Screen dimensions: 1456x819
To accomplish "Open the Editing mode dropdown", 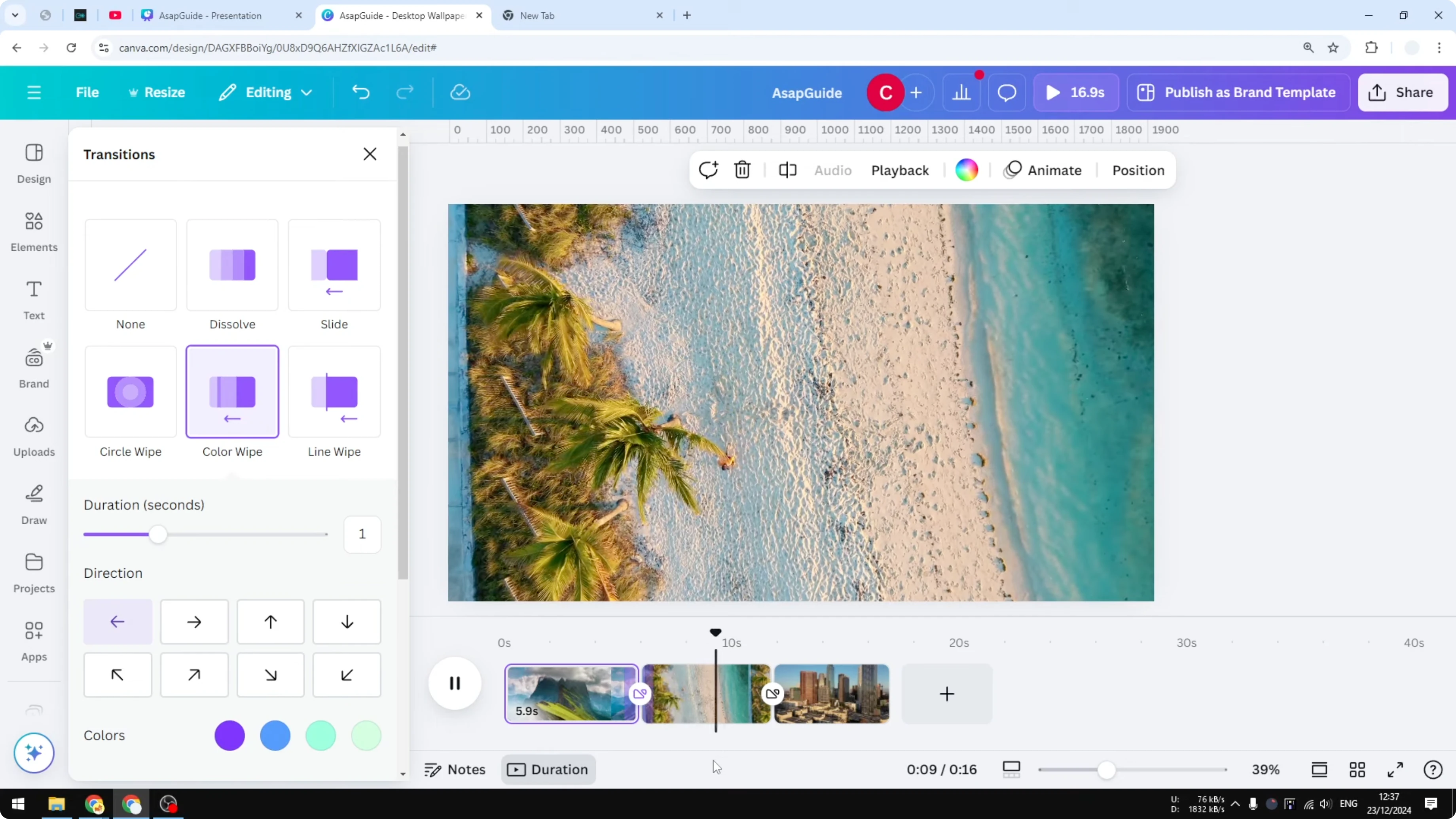I will point(265,92).
